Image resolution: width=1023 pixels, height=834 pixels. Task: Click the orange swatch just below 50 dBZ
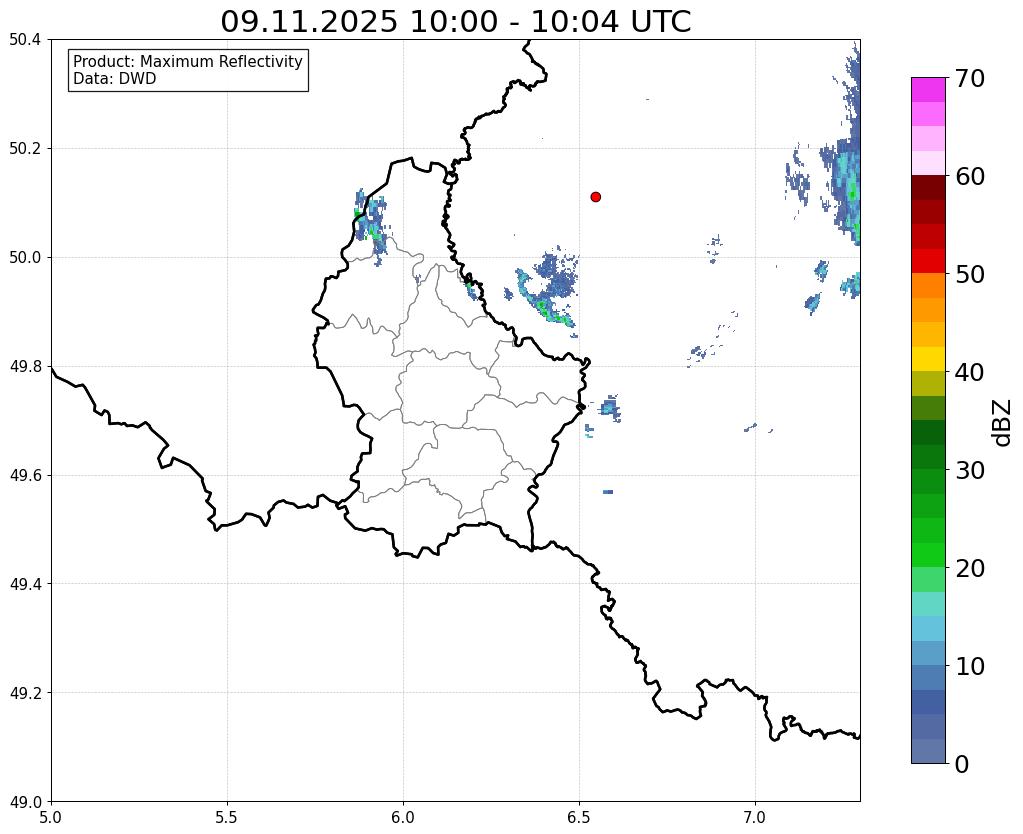coord(928,286)
